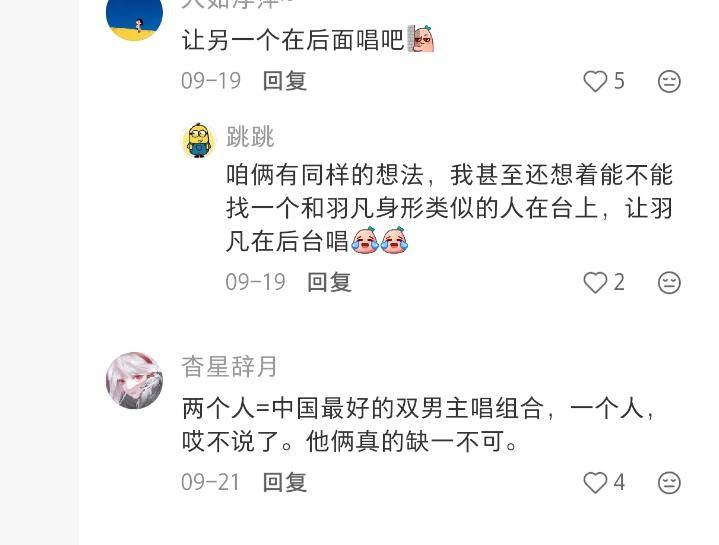Like 杏星辞月's comment with 4 likes
This screenshot has width=719, height=545.
coord(595,483)
